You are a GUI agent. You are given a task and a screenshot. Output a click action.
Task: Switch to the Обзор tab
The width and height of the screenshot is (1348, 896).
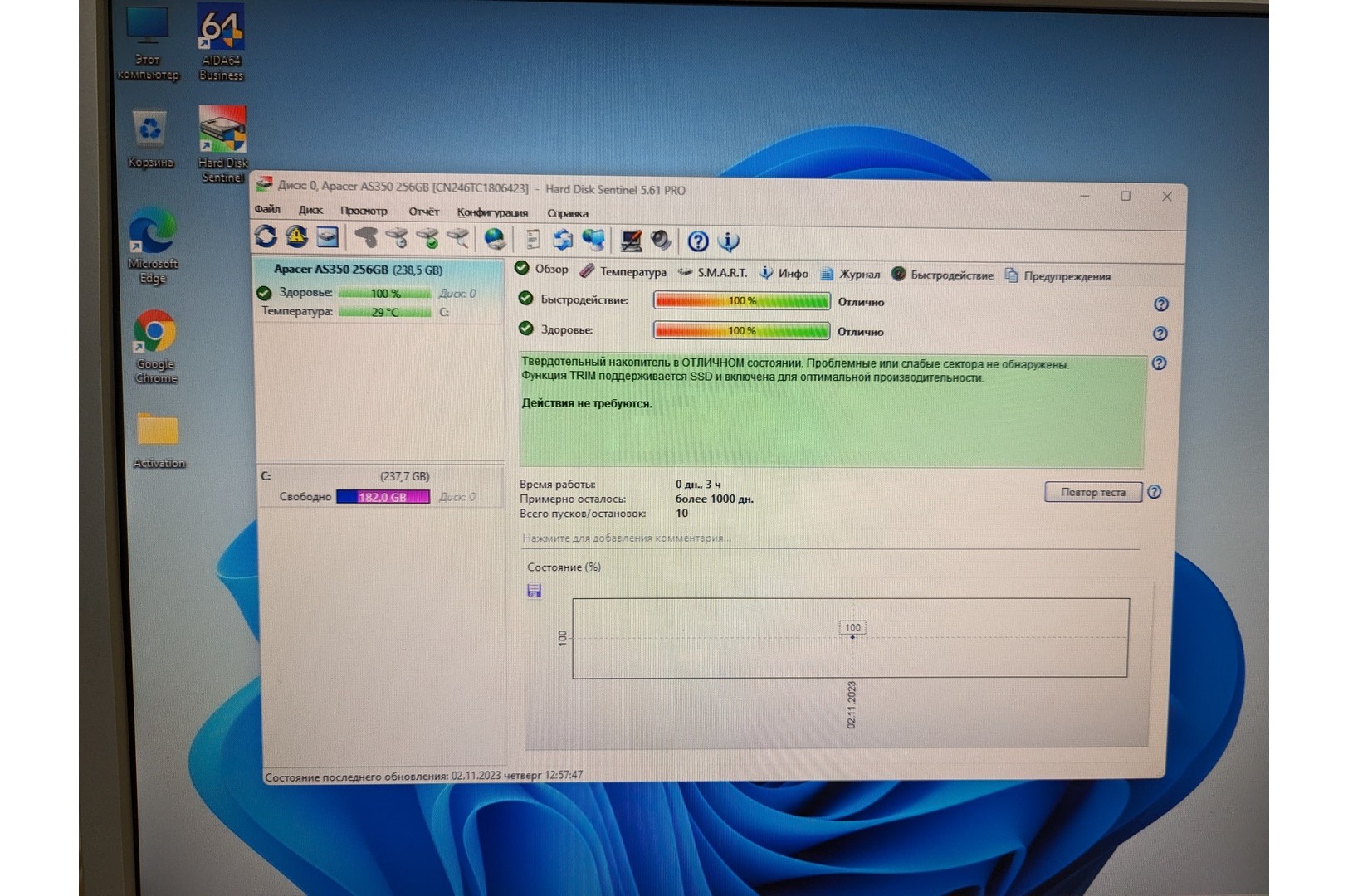(542, 269)
